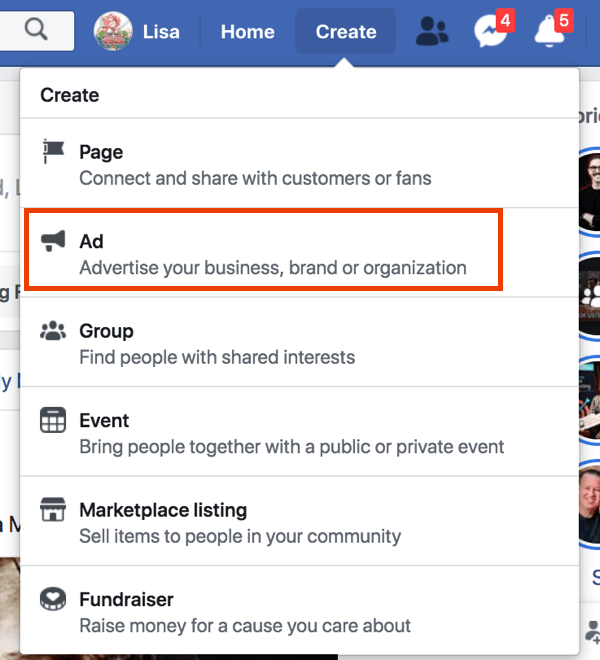Image resolution: width=600 pixels, height=660 pixels.
Task: Click the Fundraiser heart coin icon
Action: 53,599
